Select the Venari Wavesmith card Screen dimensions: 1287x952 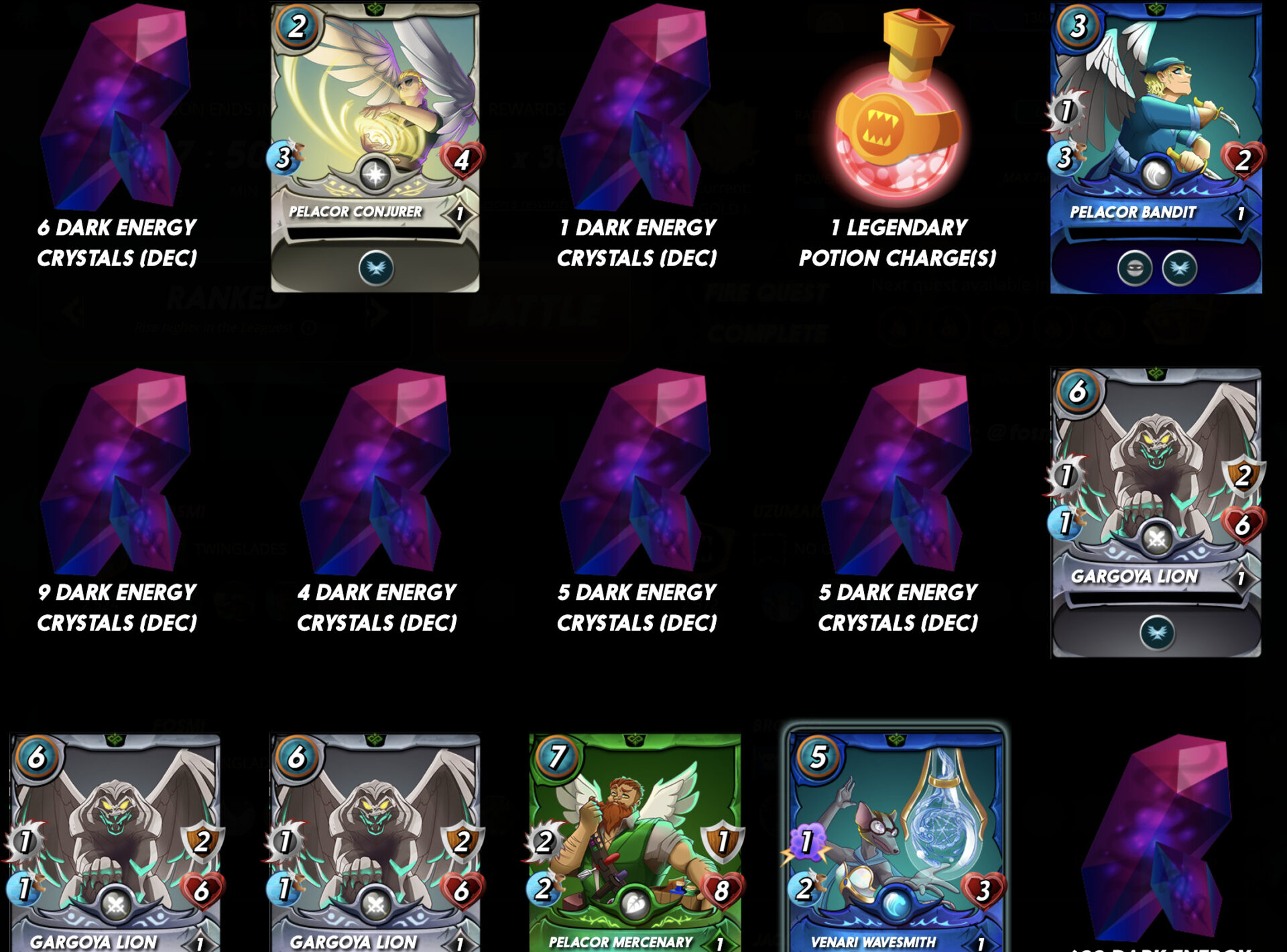tap(896, 841)
